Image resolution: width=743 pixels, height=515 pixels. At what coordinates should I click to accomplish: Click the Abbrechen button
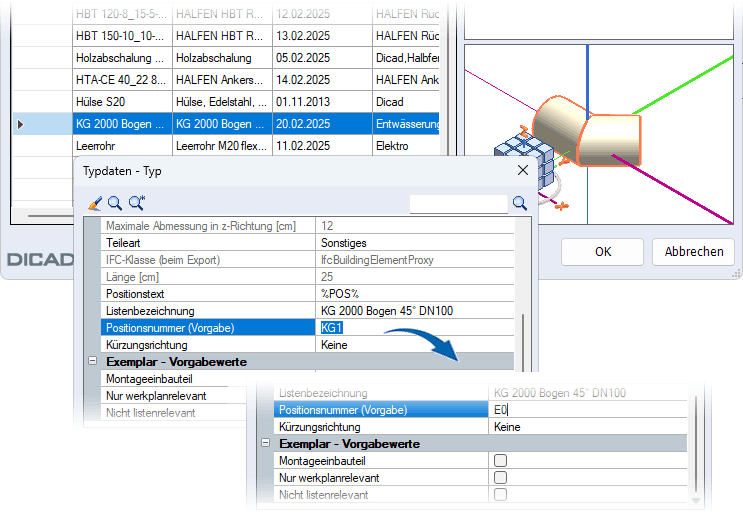tap(693, 252)
